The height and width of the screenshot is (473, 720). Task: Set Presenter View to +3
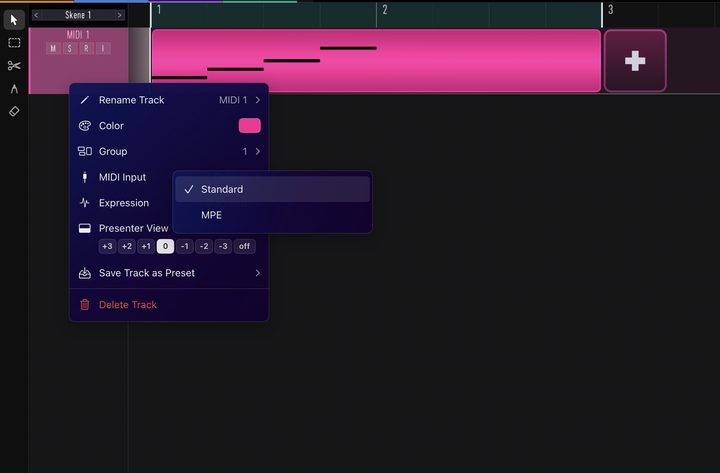point(107,247)
